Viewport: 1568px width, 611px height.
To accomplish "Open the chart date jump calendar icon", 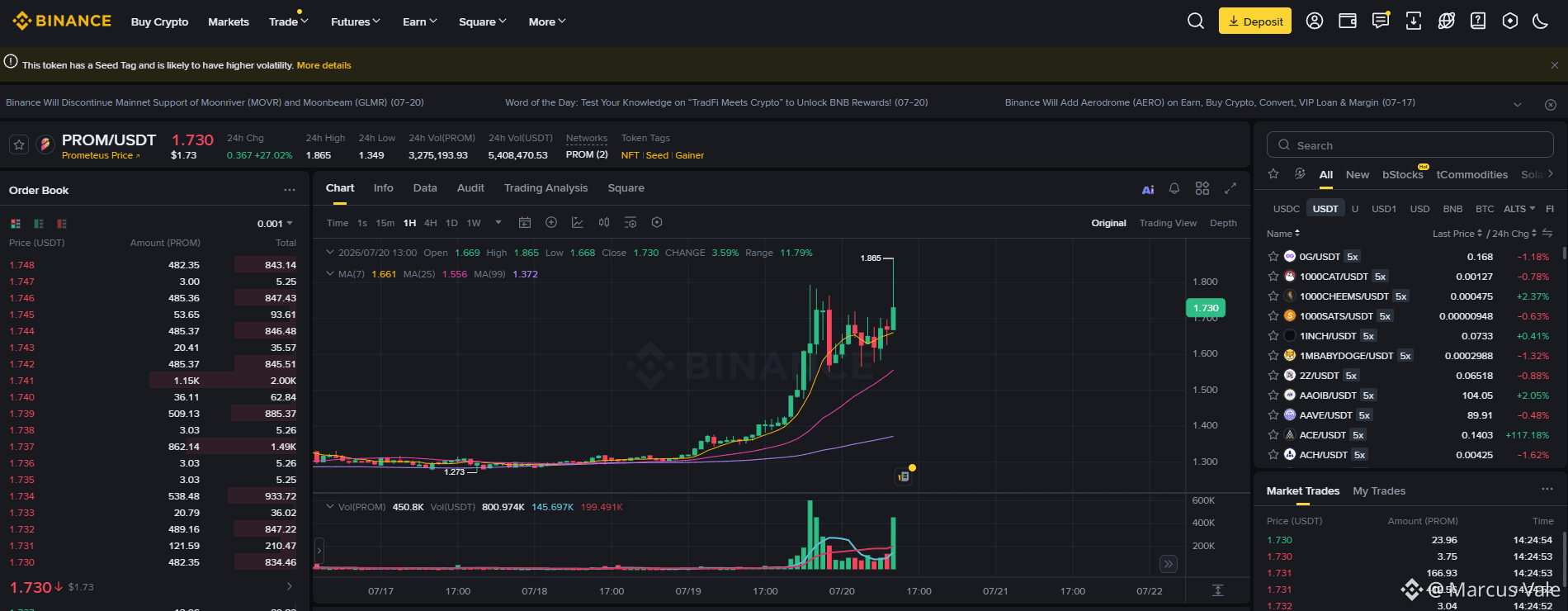I will coord(524,223).
